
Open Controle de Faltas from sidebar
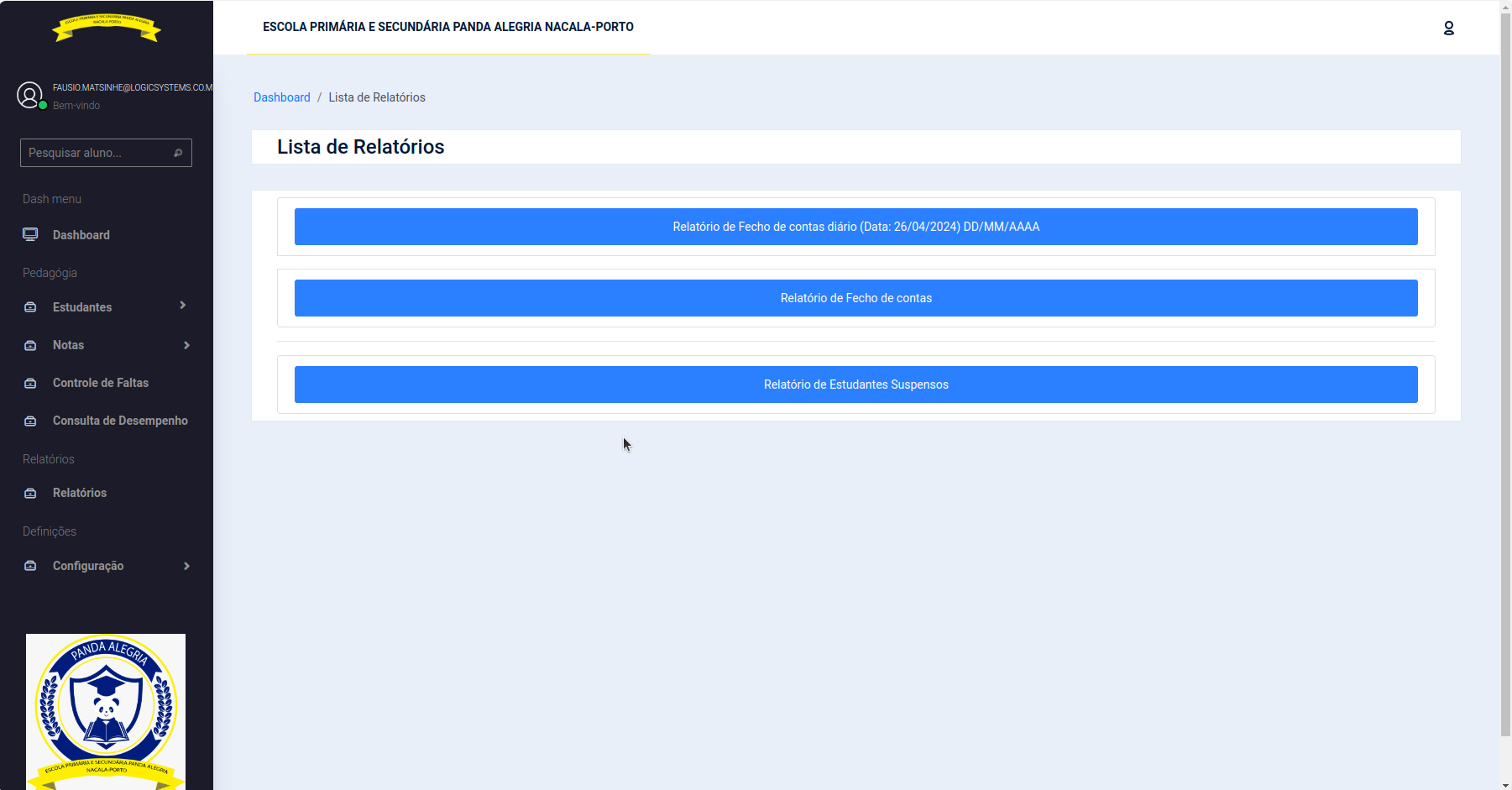click(x=101, y=383)
